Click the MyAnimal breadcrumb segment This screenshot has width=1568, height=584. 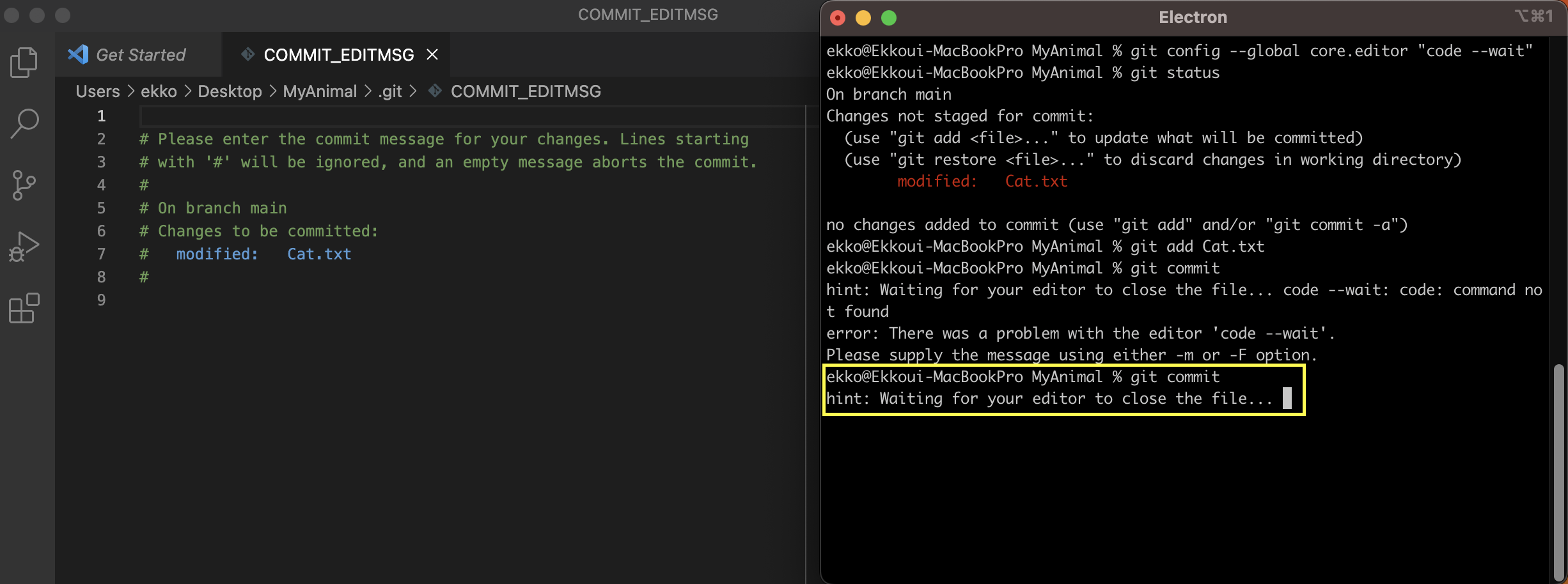(x=320, y=91)
